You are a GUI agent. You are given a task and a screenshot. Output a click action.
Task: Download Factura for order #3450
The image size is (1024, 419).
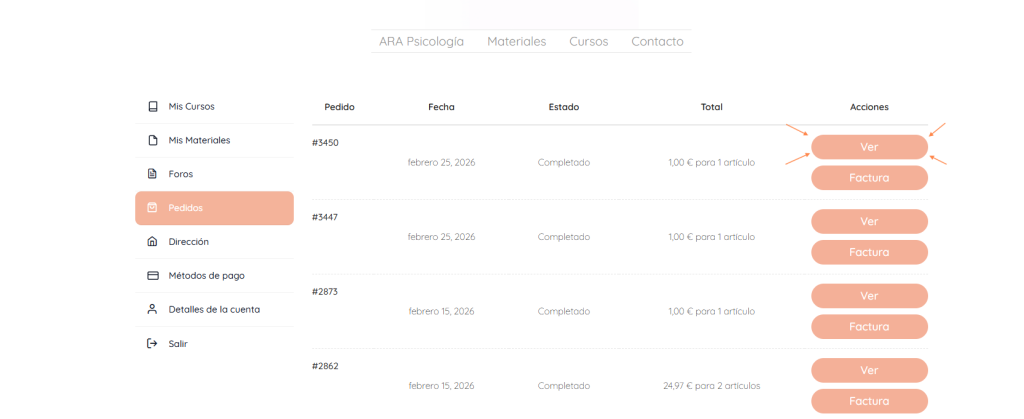tap(869, 178)
